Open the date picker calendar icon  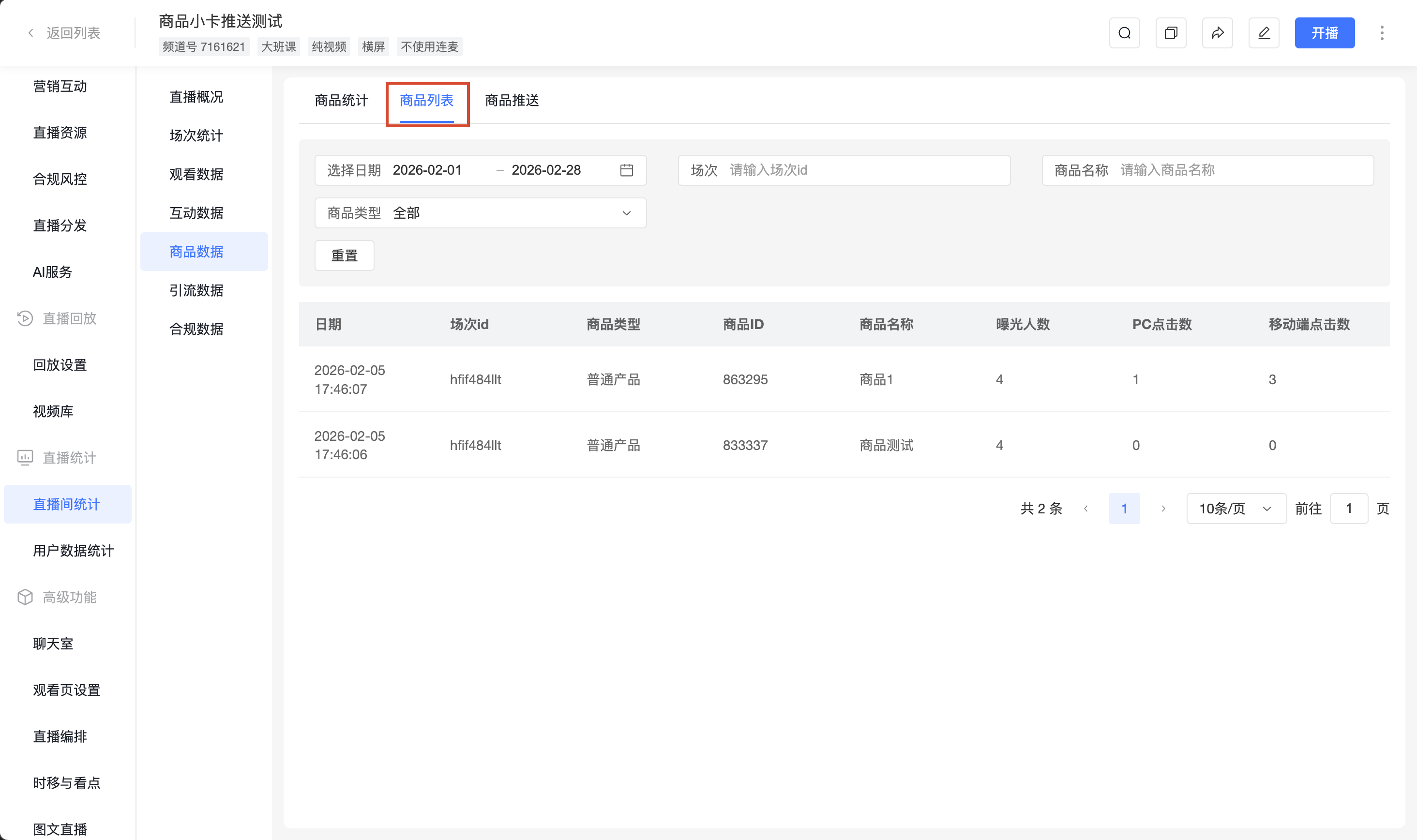[626, 170]
